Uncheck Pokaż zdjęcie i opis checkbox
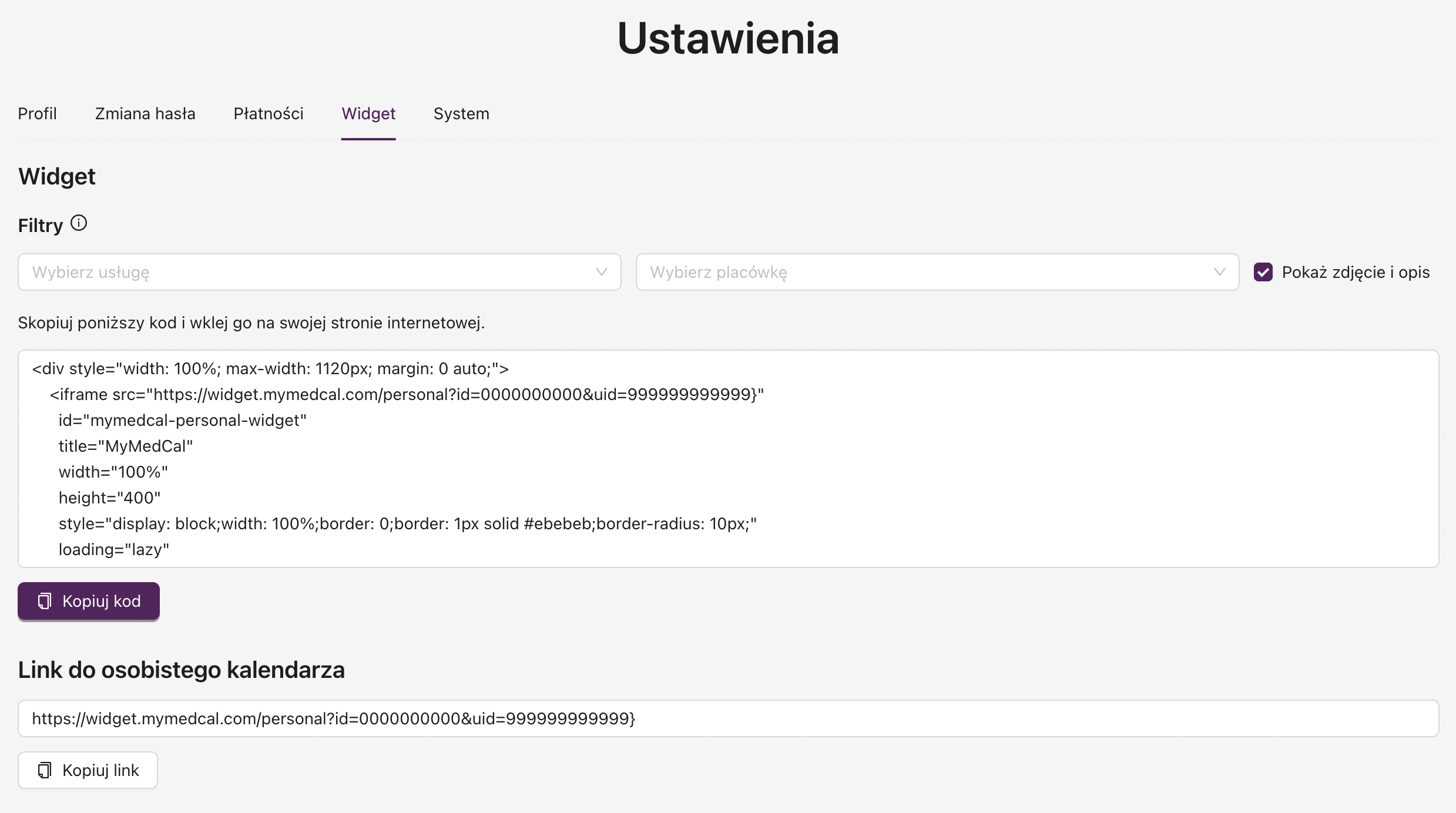Viewport: 1456px width, 813px height. coord(1263,272)
